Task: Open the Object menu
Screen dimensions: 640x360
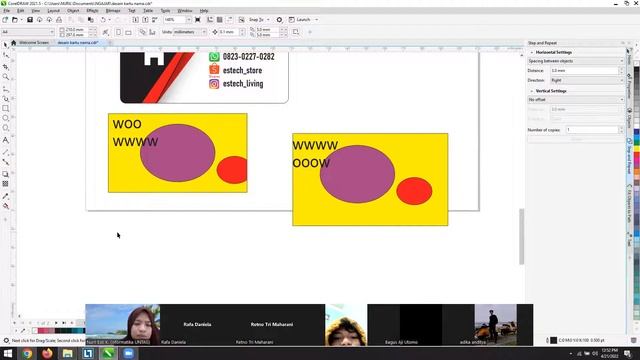Action: pyautogui.click(x=73, y=11)
